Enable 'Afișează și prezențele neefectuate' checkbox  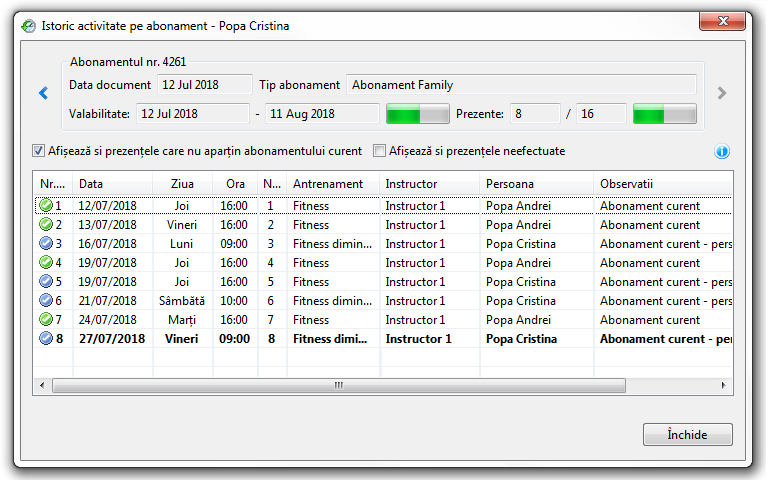click(x=380, y=152)
